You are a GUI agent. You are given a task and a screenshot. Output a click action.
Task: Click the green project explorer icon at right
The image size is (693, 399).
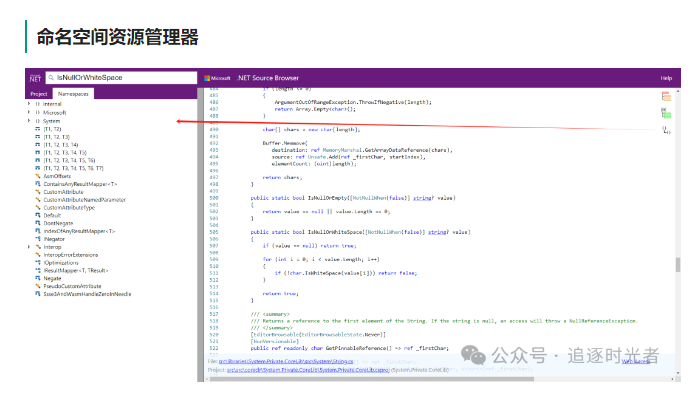tap(666, 113)
